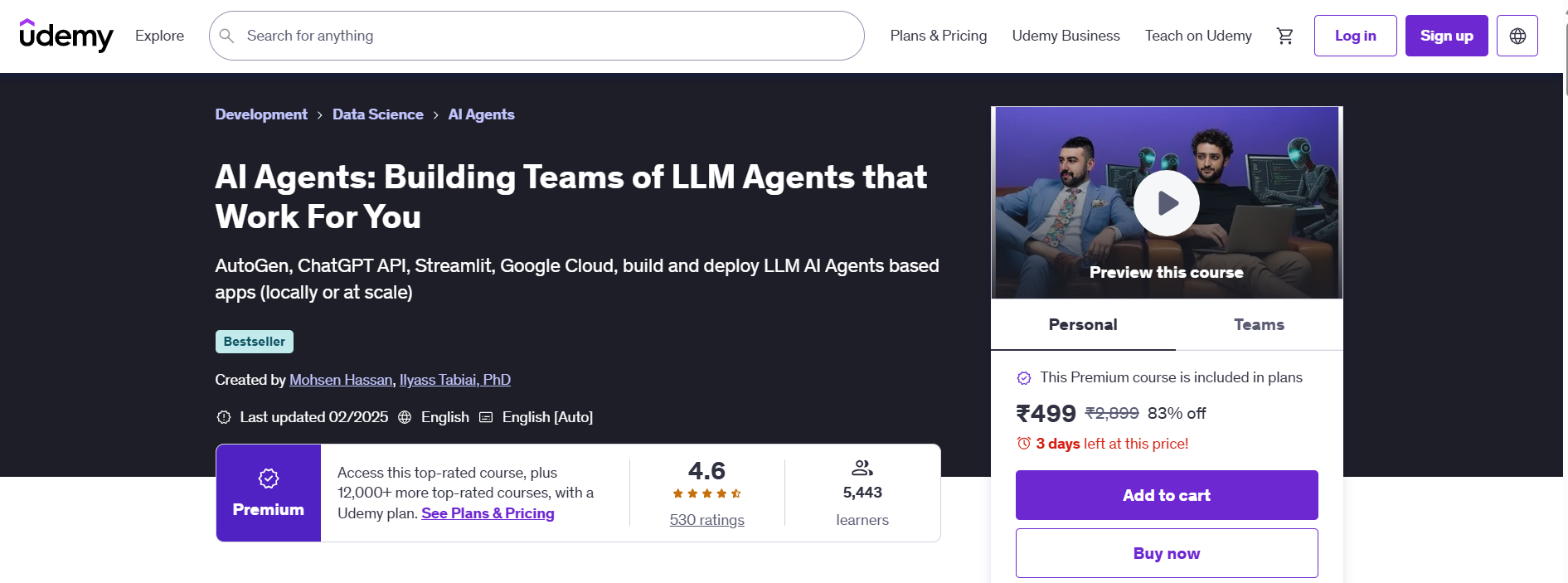Click the Premium badge checkmark icon

click(269, 479)
